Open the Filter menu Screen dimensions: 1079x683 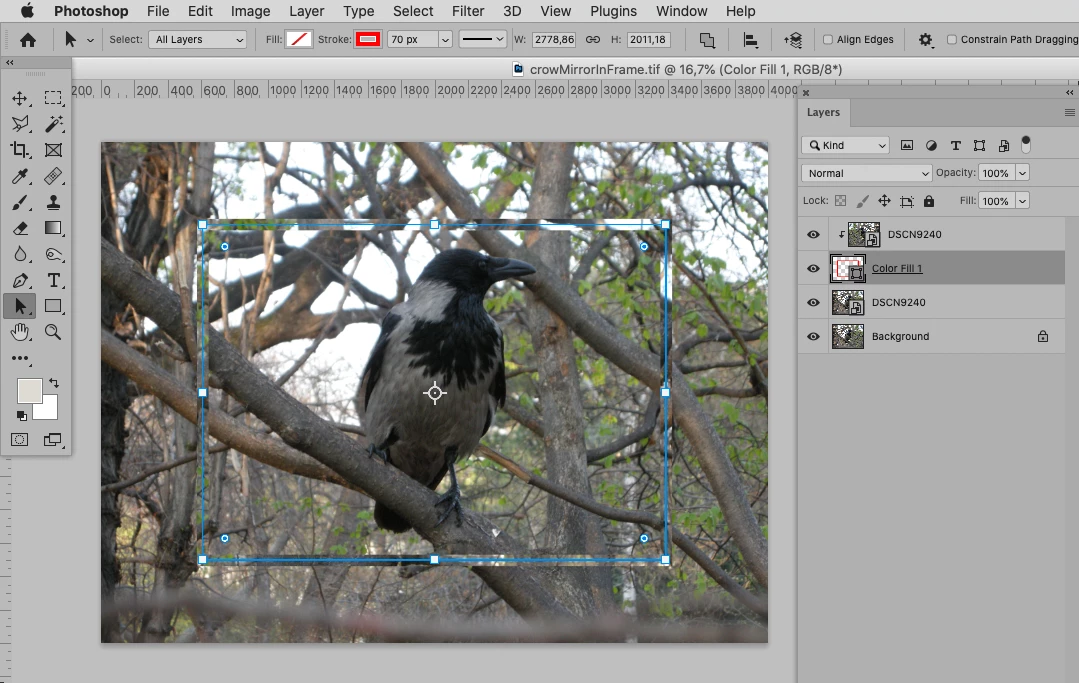(x=468, y=11)
